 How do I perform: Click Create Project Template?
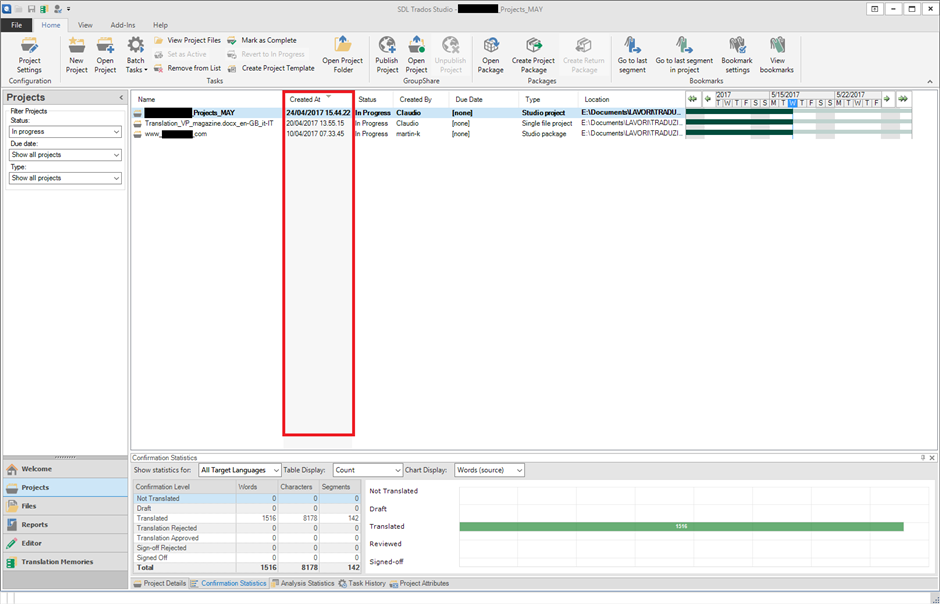point(271,68)
